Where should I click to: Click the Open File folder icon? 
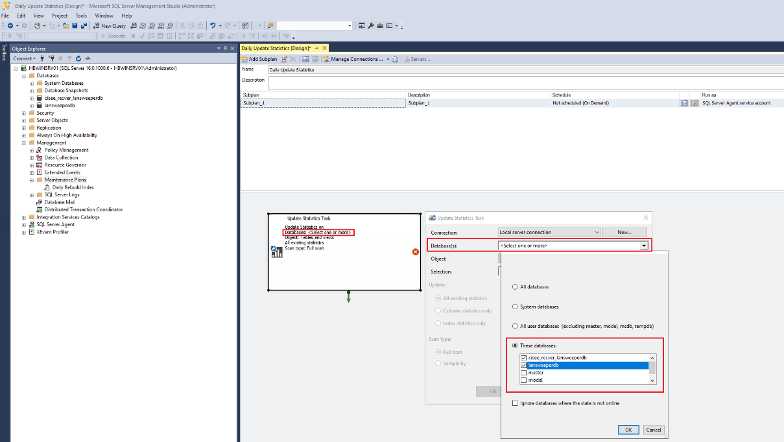66,26
